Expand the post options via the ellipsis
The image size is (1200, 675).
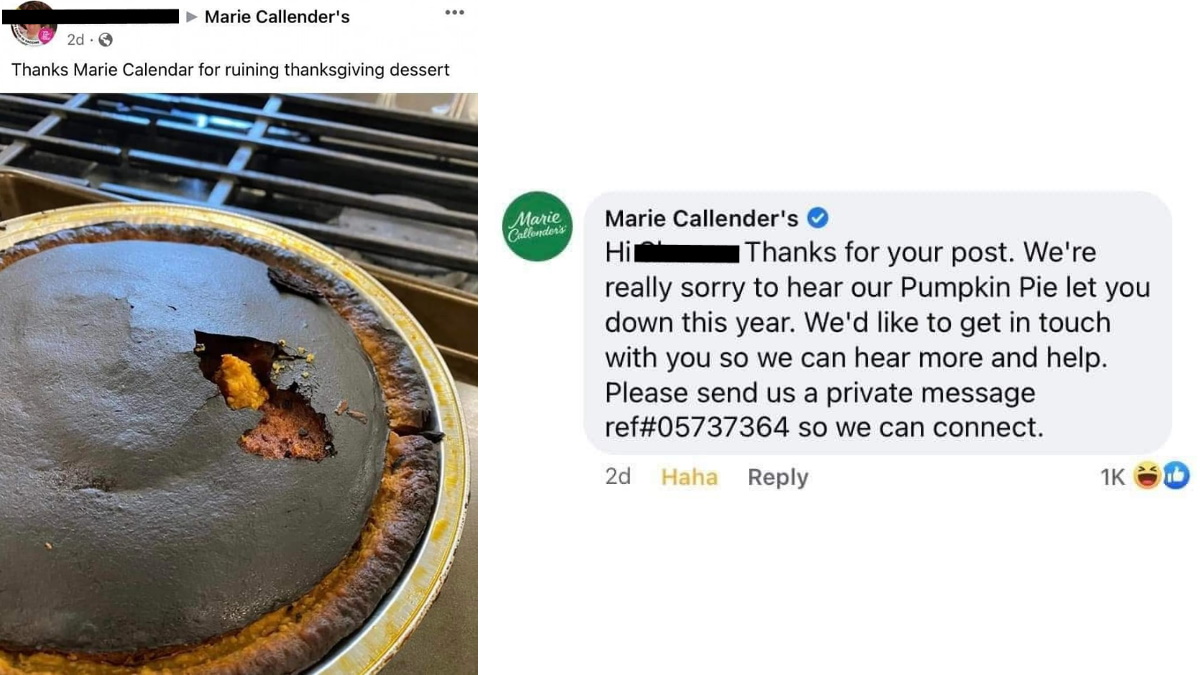[454, 12]
